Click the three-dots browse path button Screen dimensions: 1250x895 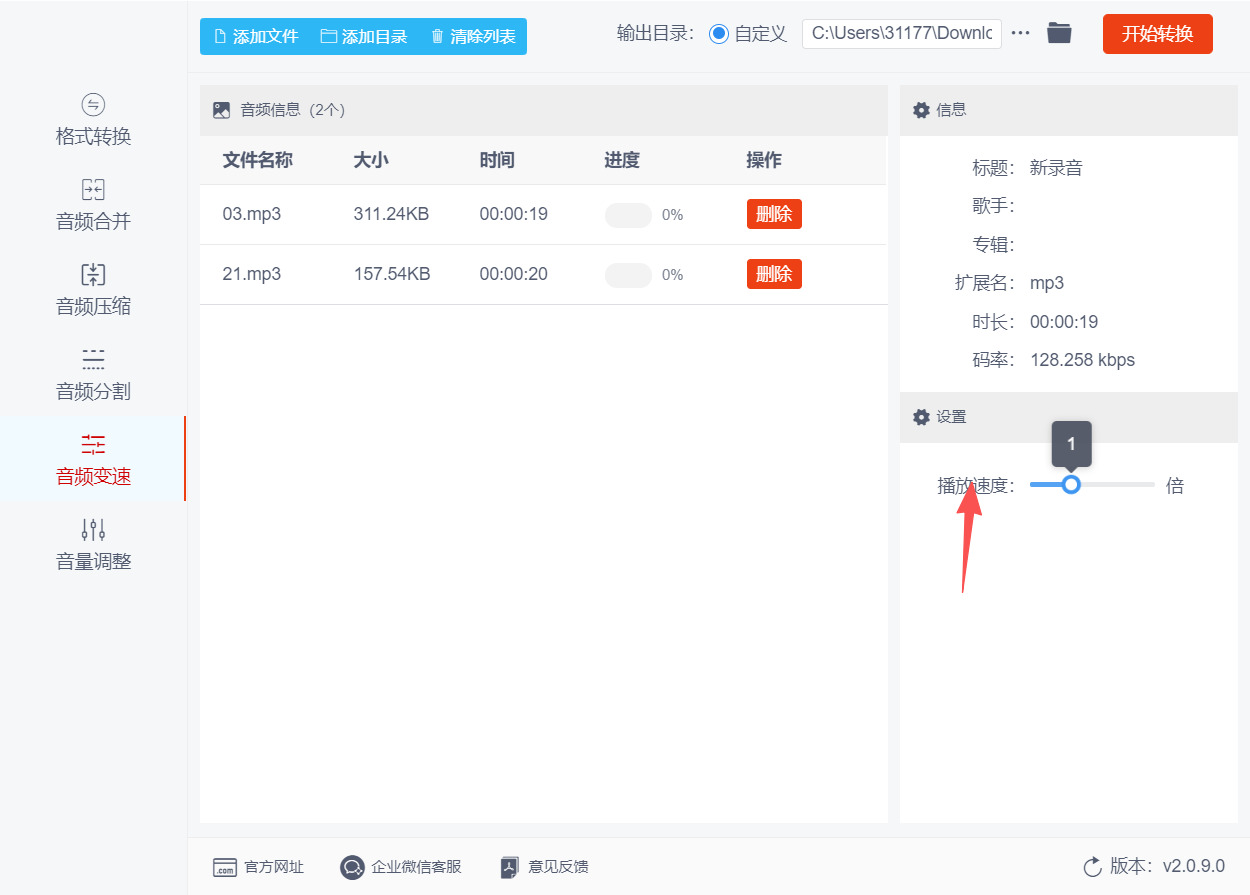[1020, 33]
